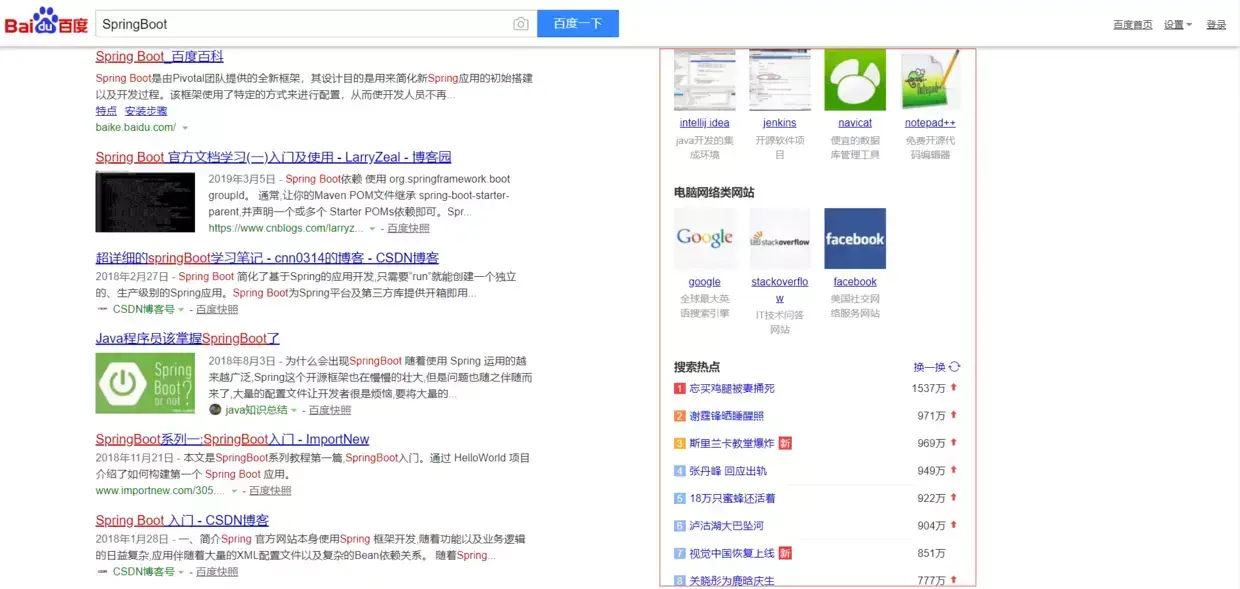Click the stackoverflow text link
Image resolution: width=1240 pixels, height=589 pixels.
780,290
